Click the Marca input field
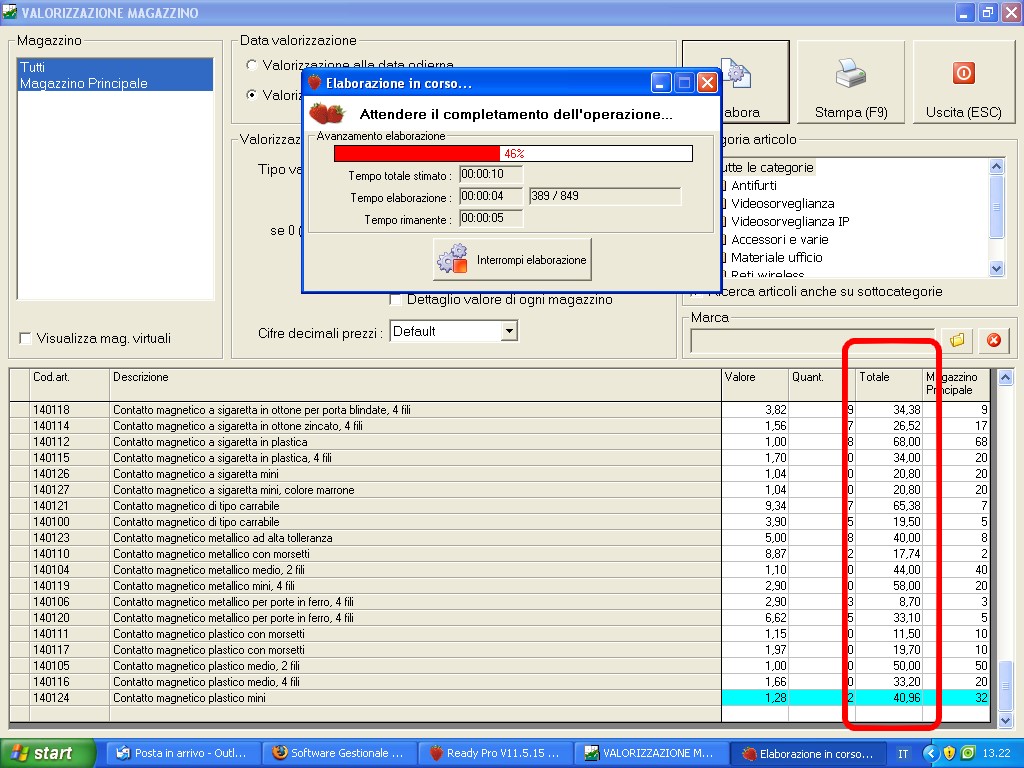Viewport: 1024px width, 768px height. tap(812, 340)
